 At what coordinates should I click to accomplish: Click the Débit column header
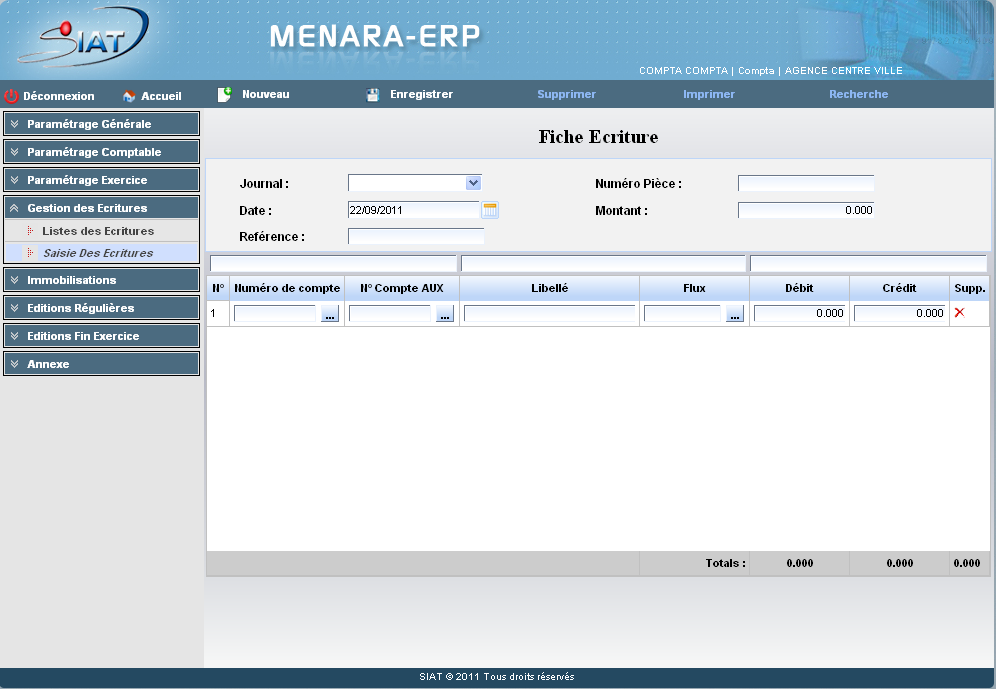point(799,288)
